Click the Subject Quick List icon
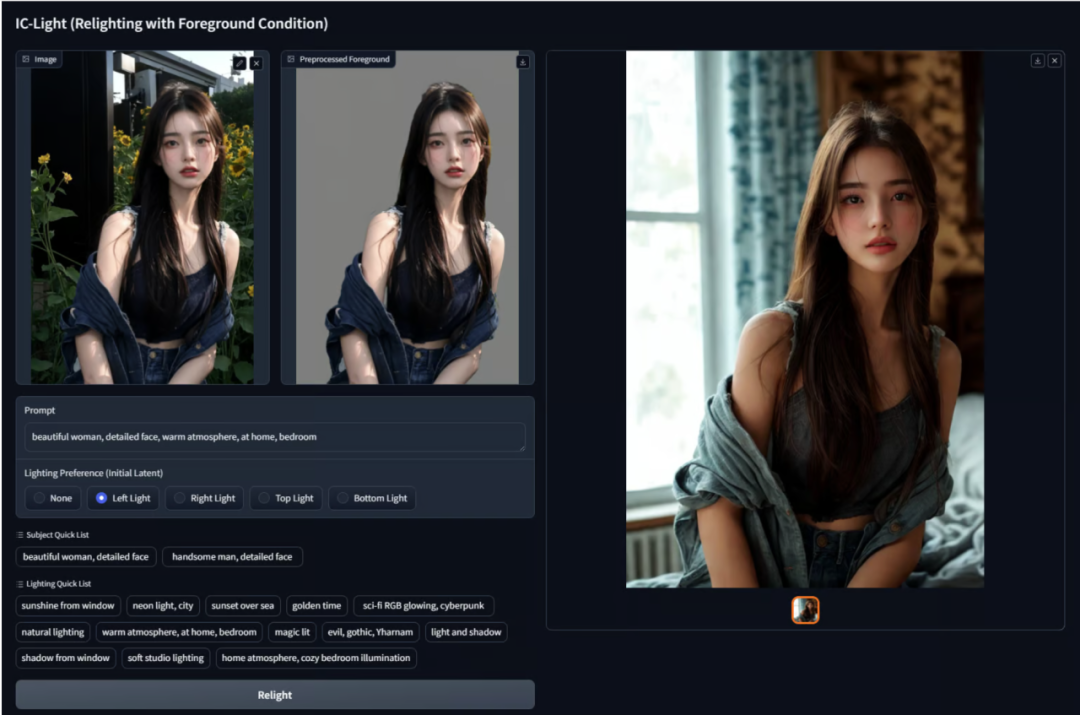The width and height of the screenshot is (1080, 715). 20,535
